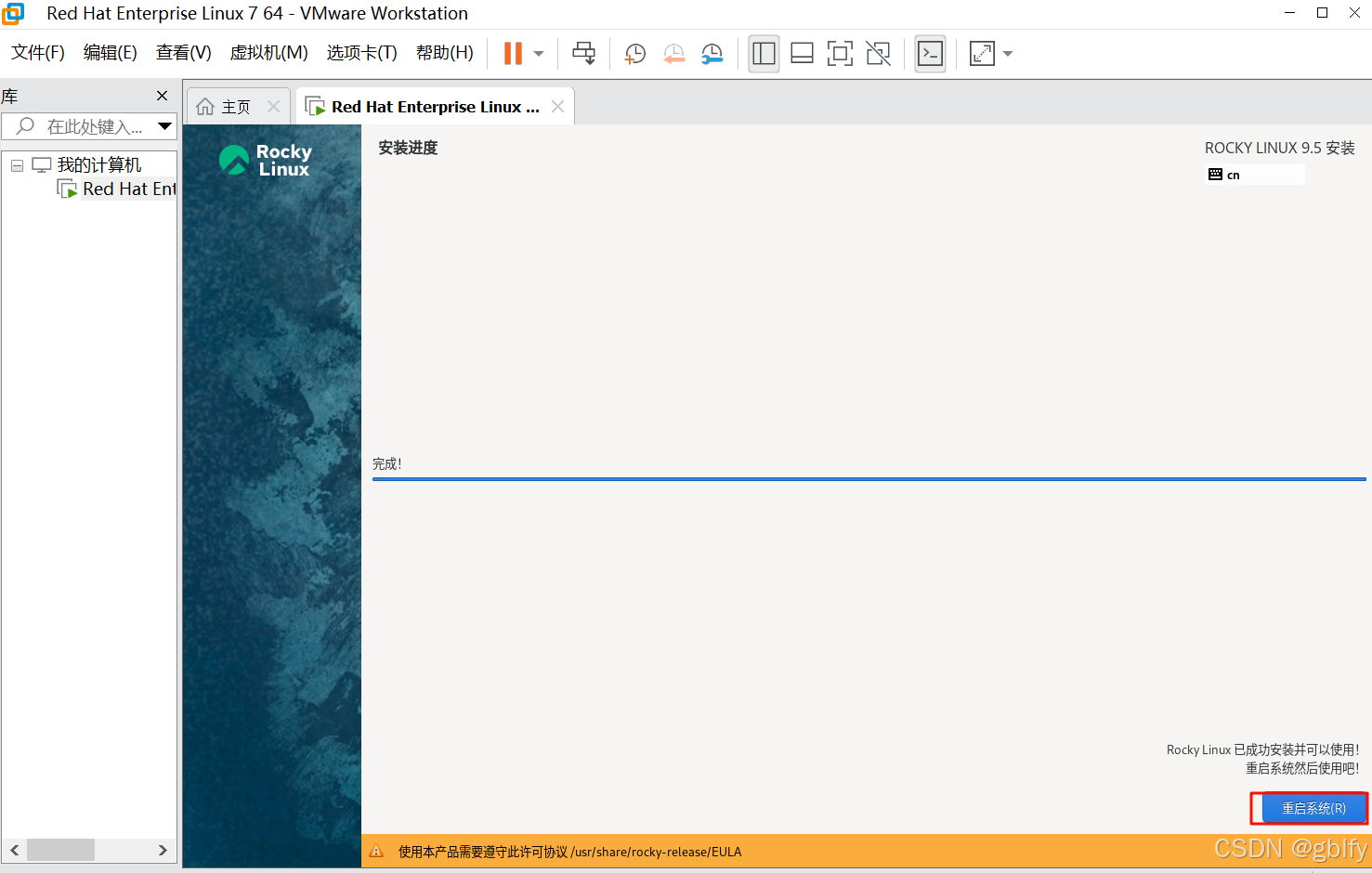Click the '重启系统然后使用吧!' text
This screenshot has width=1372, height=873.
[1302, 768]
